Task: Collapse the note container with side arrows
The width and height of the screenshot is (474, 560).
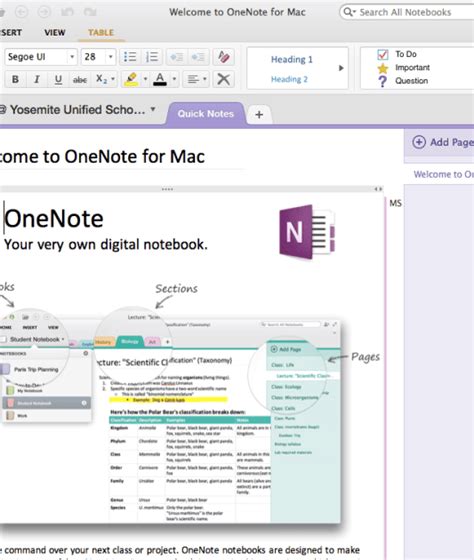Action: click(378, 189)
